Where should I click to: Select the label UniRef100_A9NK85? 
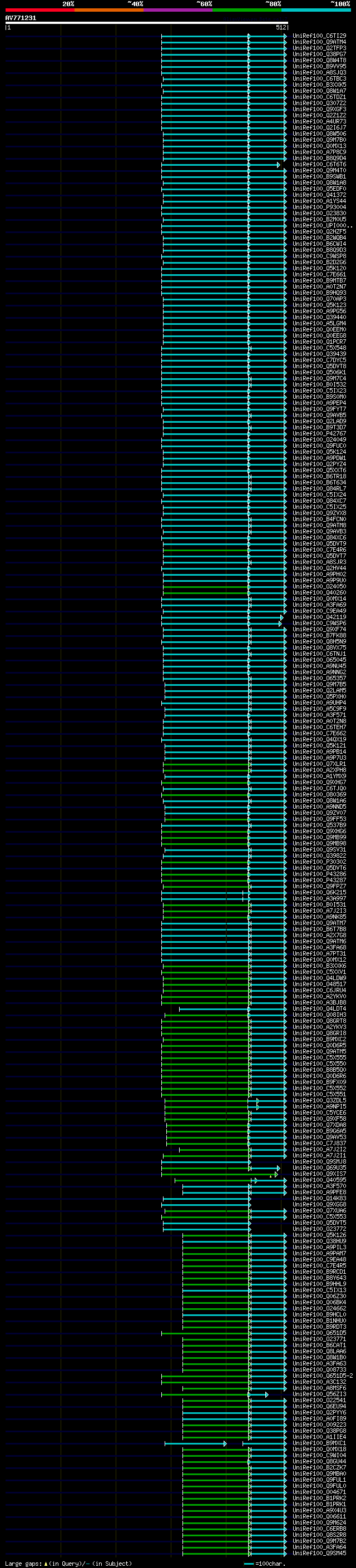pyautogui.click(x=319, y=917)
